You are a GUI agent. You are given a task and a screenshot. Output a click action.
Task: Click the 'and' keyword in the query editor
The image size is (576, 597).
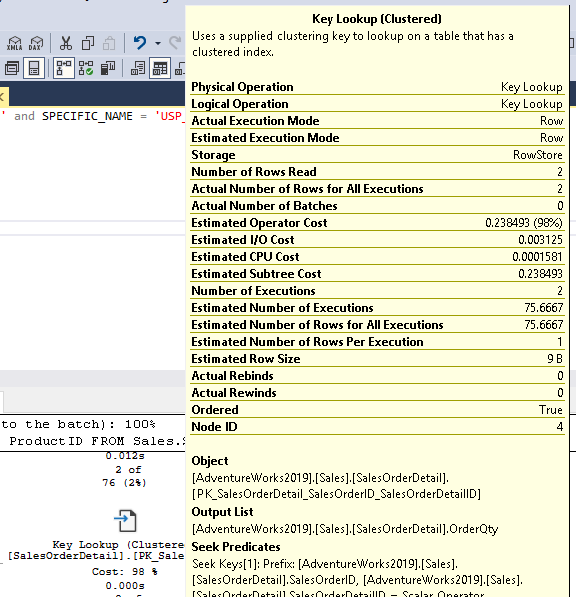click(24, 116)
